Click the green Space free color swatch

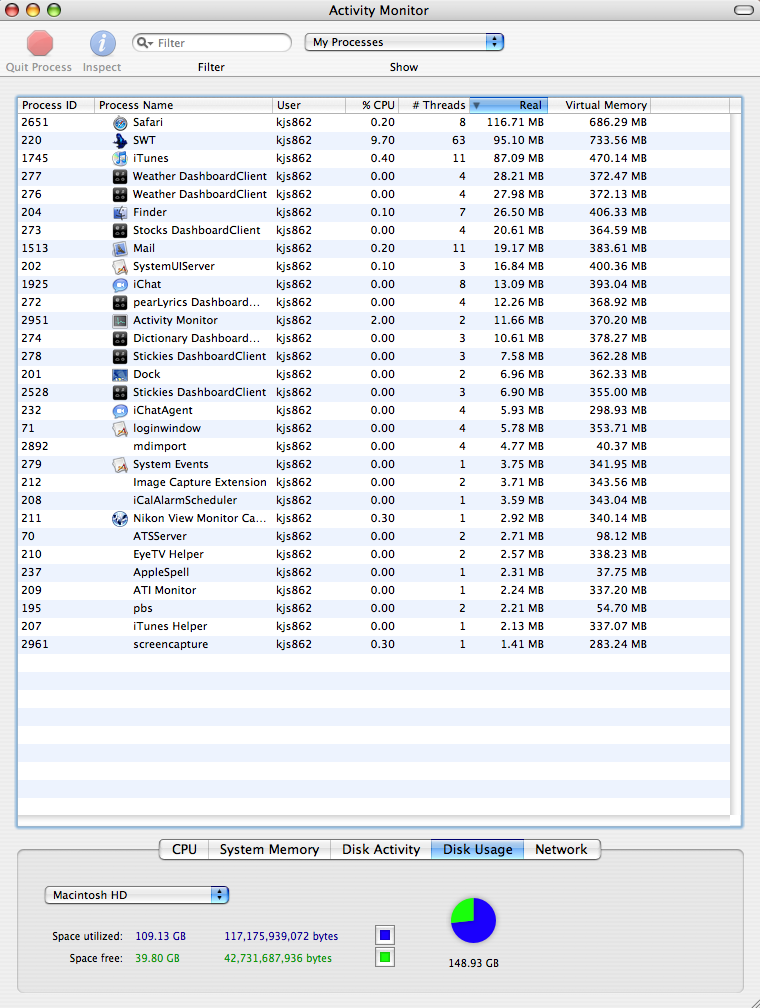coord(385,957)
